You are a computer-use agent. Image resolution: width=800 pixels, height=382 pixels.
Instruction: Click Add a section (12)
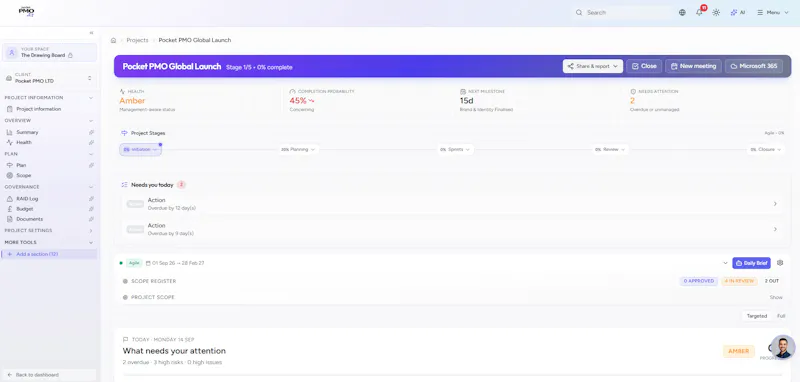click(49, 254)
